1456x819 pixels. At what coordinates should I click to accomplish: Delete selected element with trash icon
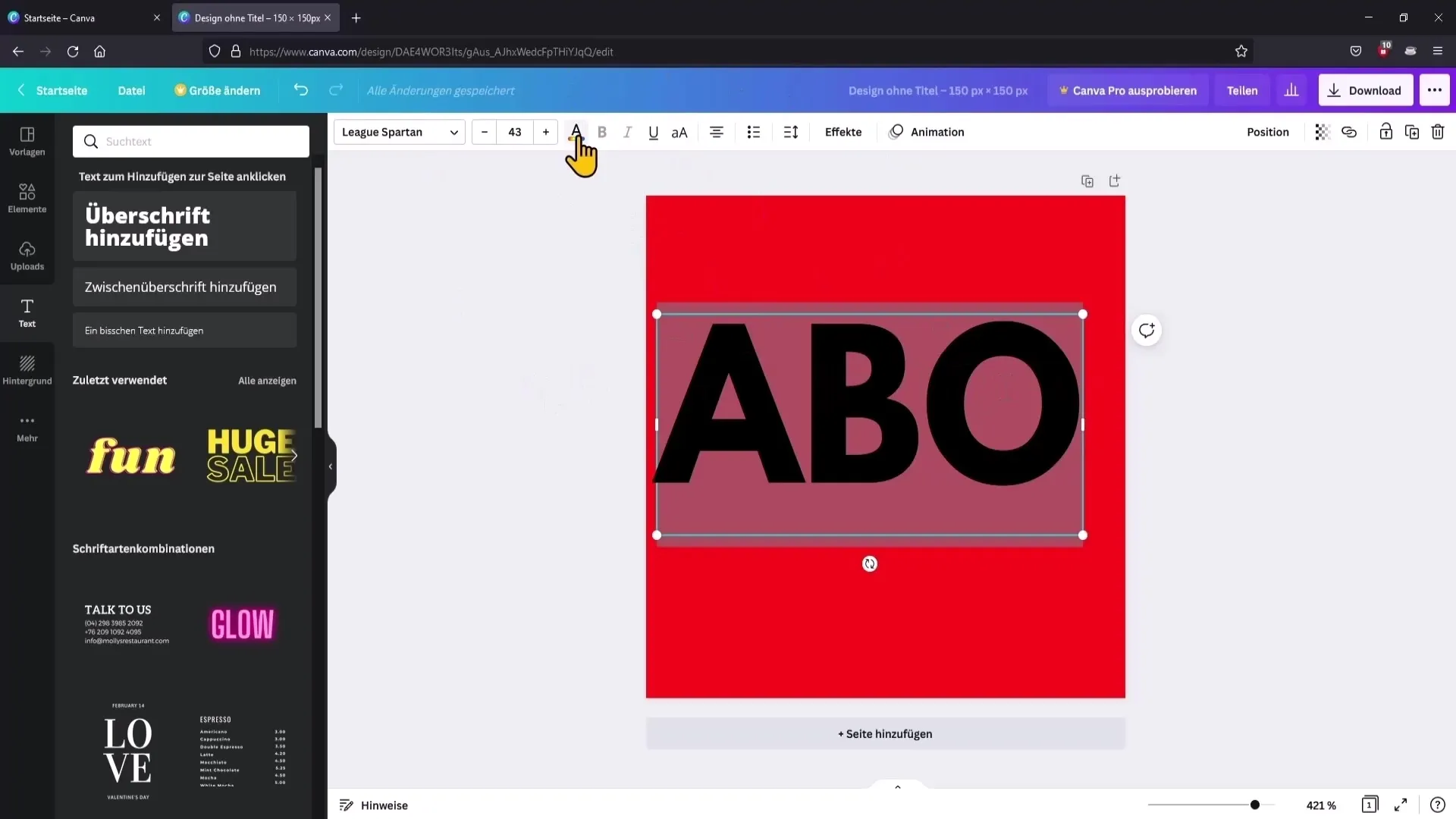pyautogui.click(x=1437, y=132)
